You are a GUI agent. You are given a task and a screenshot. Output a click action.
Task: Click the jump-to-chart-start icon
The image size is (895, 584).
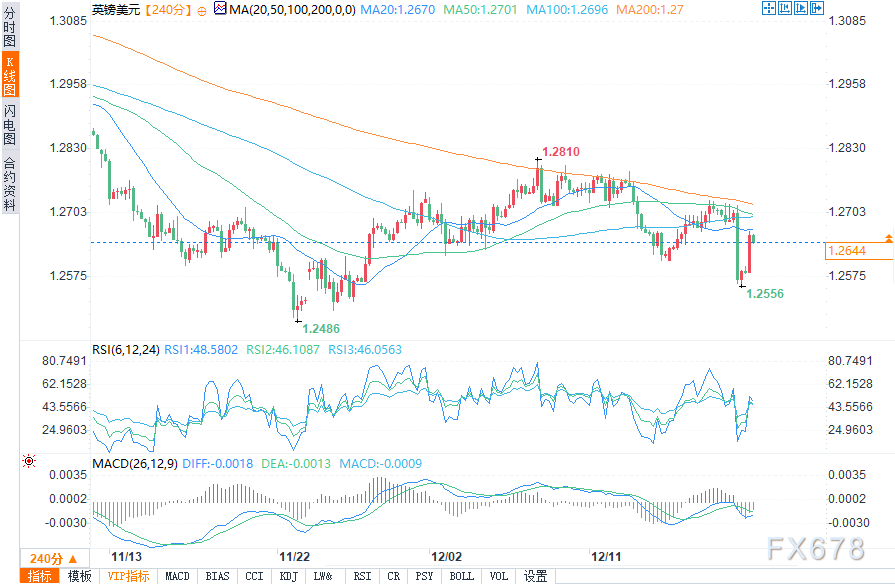tap(785, 8)
